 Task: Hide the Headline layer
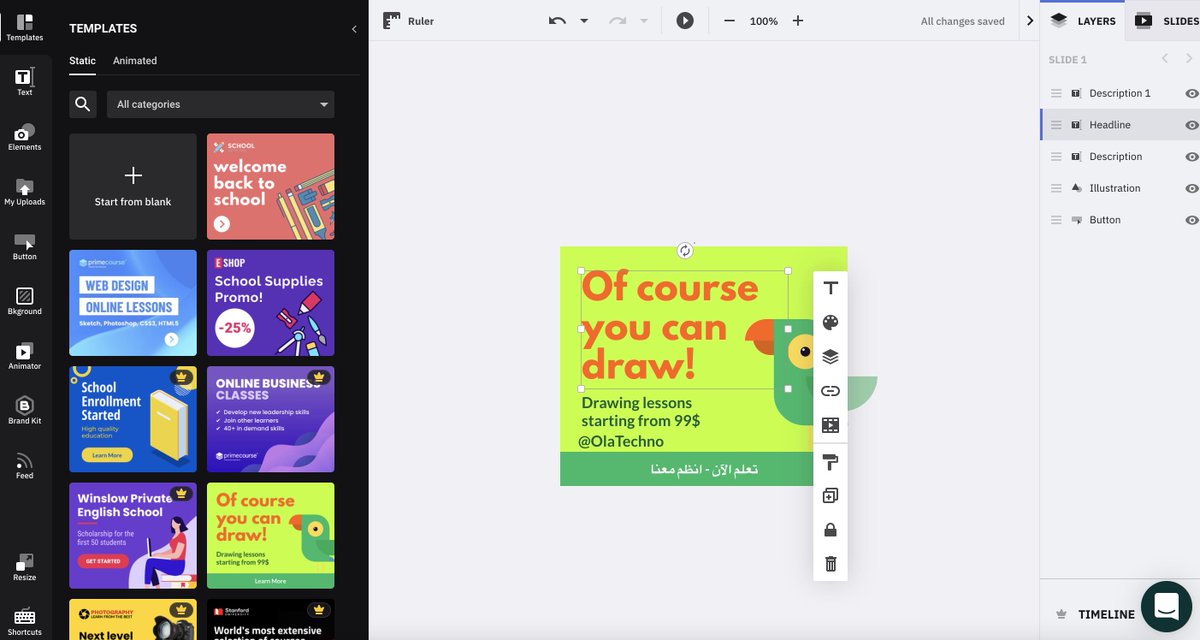tap(1191, 125)
